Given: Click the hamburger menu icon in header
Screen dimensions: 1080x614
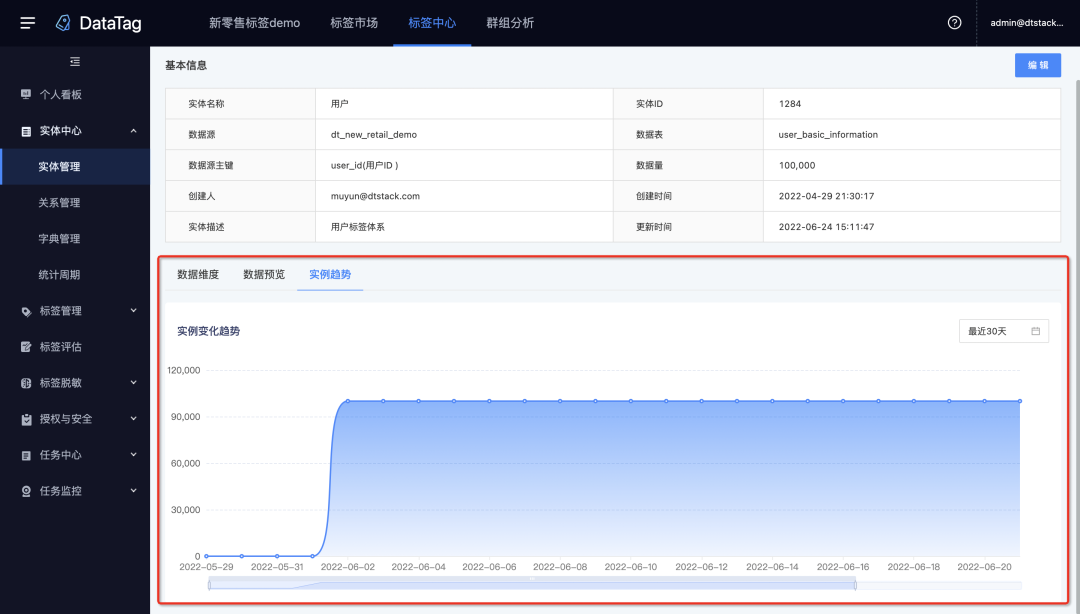Looking at the screenshot, I should (28, 23).
